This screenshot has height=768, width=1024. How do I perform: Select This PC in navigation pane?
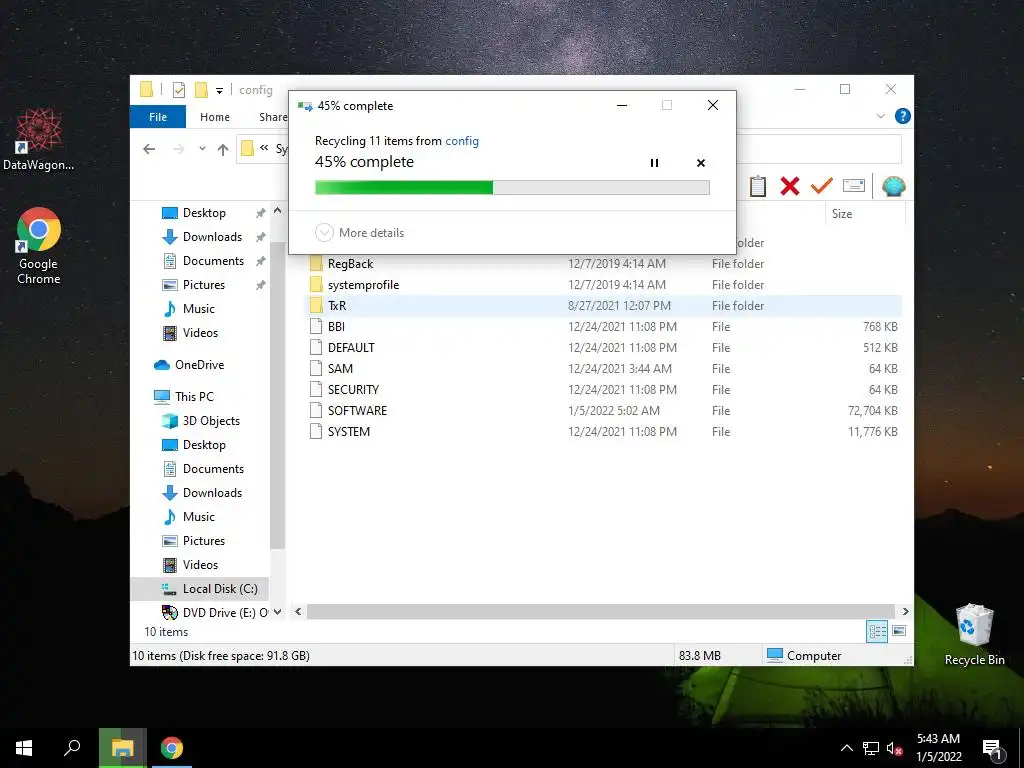[x=194, y=396]
